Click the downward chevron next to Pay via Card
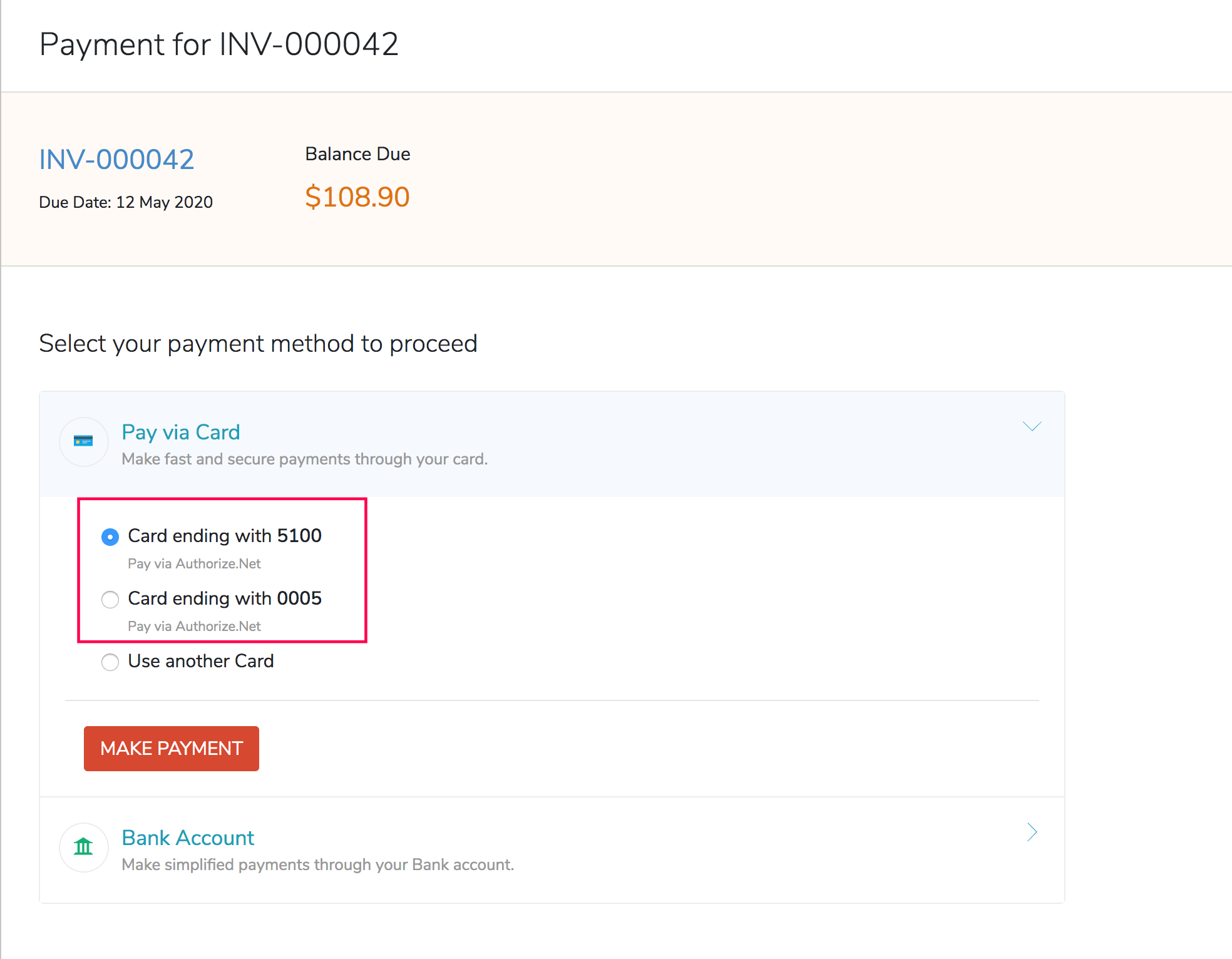The width and height of the screenshot is (1232, 959). click(1031, 426)
